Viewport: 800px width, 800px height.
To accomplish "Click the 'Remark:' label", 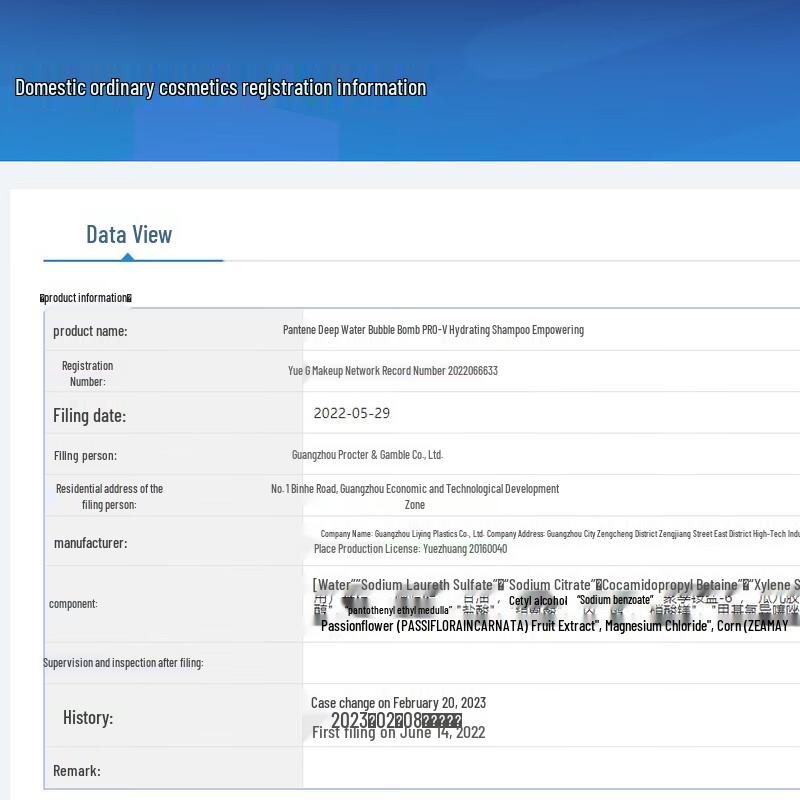I will [77, 771].
